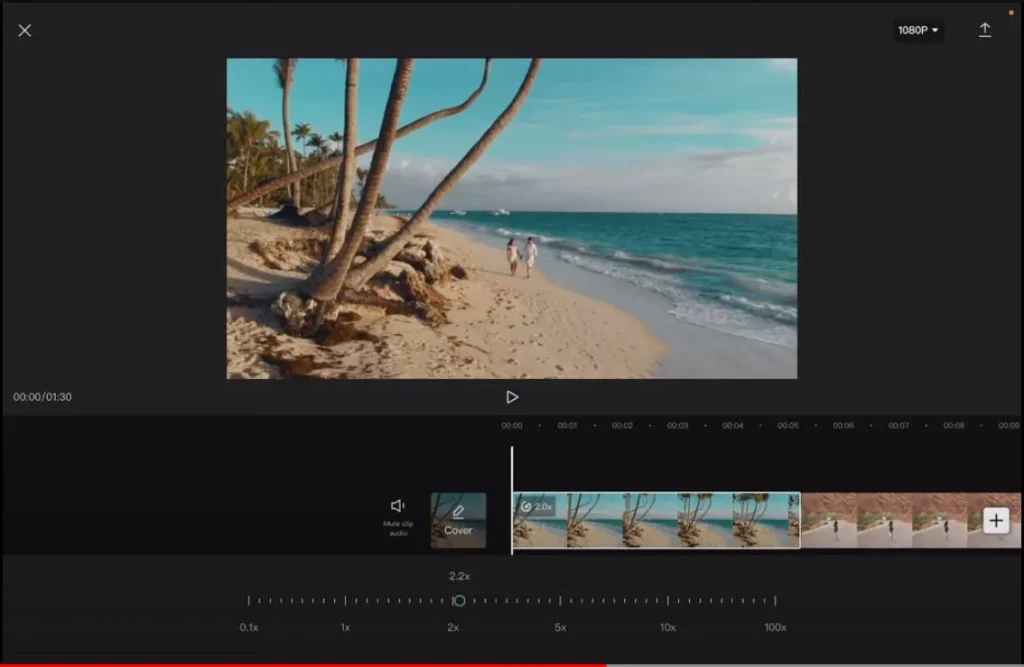
Task: Play the video preview
Action: [x=512, y=397]
